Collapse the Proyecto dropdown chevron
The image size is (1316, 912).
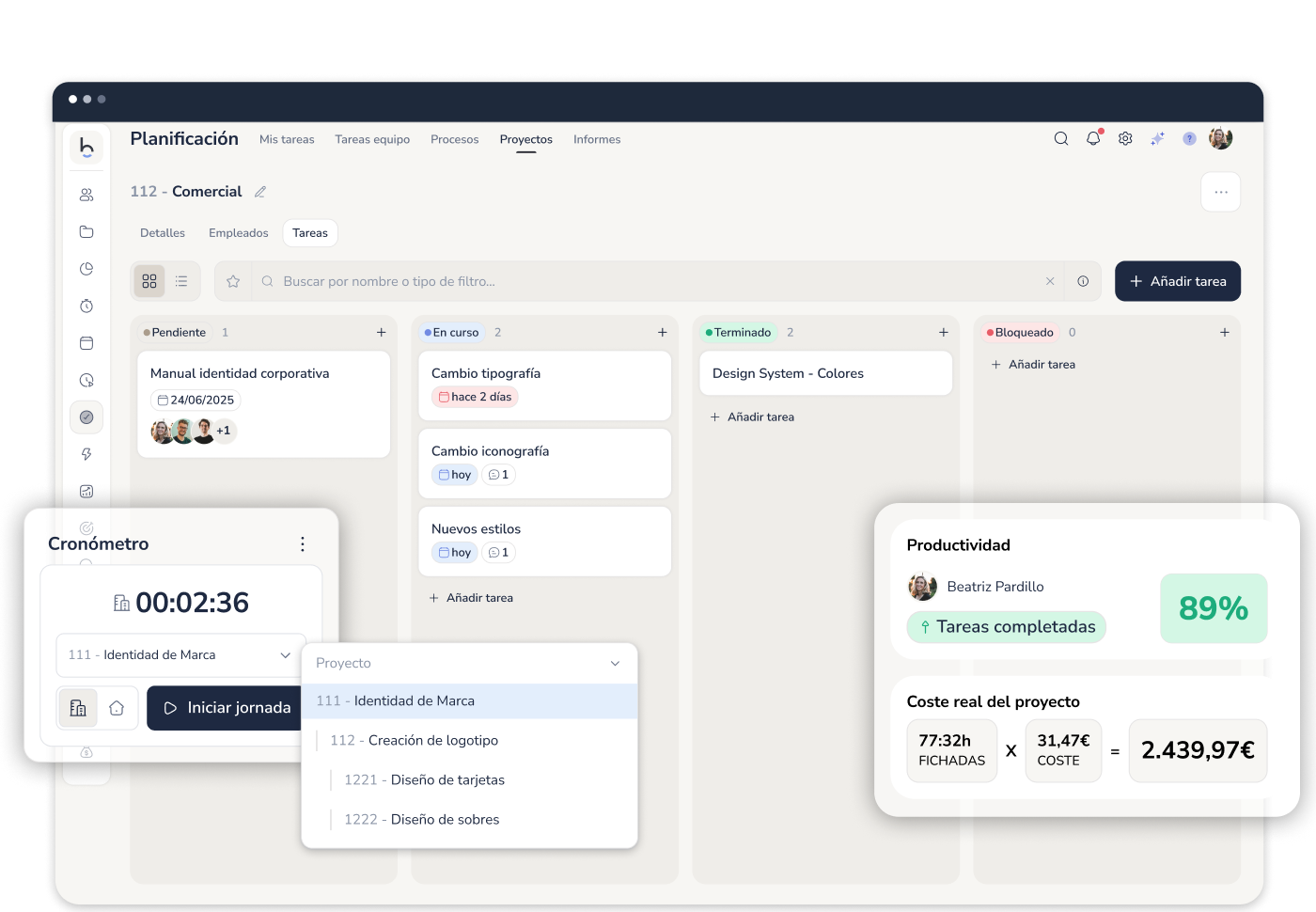coord(615,664)
